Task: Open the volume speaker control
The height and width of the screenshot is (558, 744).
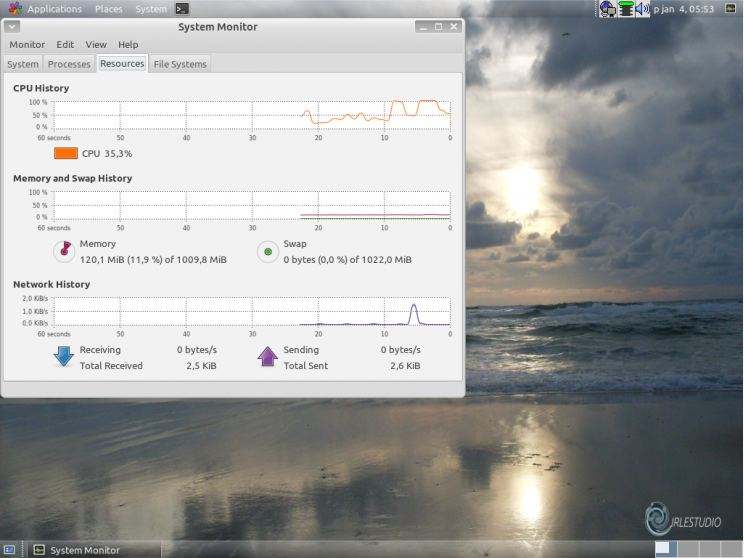Action: tap(642, 9)
